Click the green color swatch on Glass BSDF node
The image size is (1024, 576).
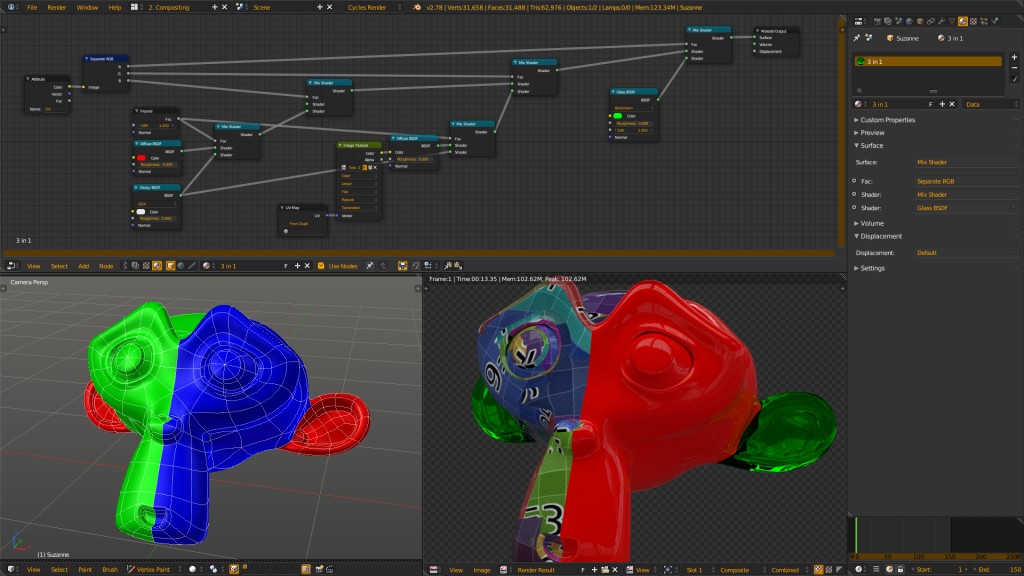[x=618, y=116]
